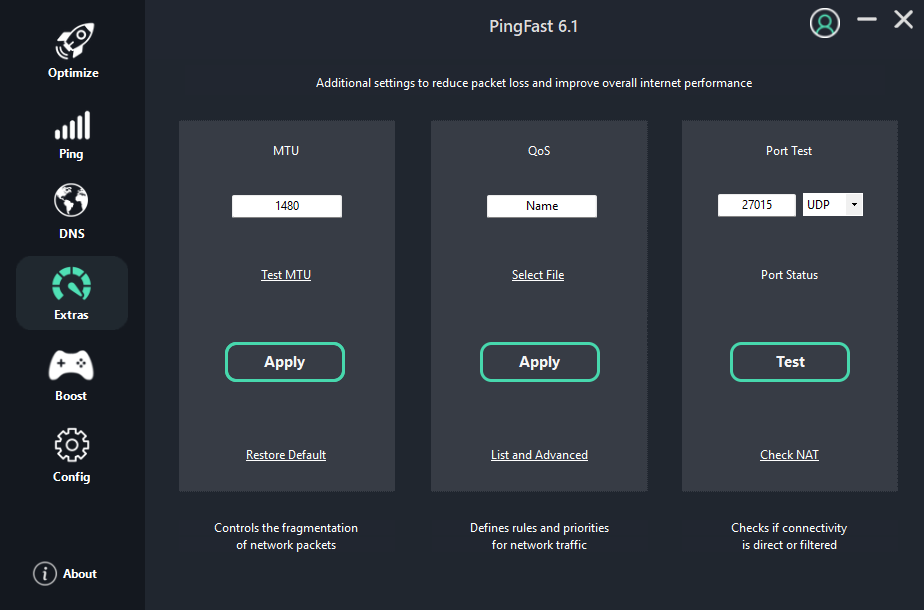Viewport: 924px width, 610px height.
Task: Open the Optimize rocket icon
Action: 72,43
